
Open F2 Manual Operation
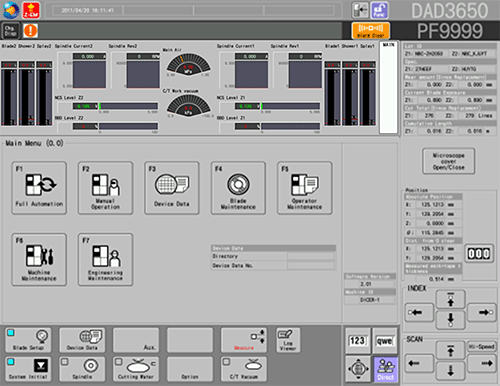(105, 188)
